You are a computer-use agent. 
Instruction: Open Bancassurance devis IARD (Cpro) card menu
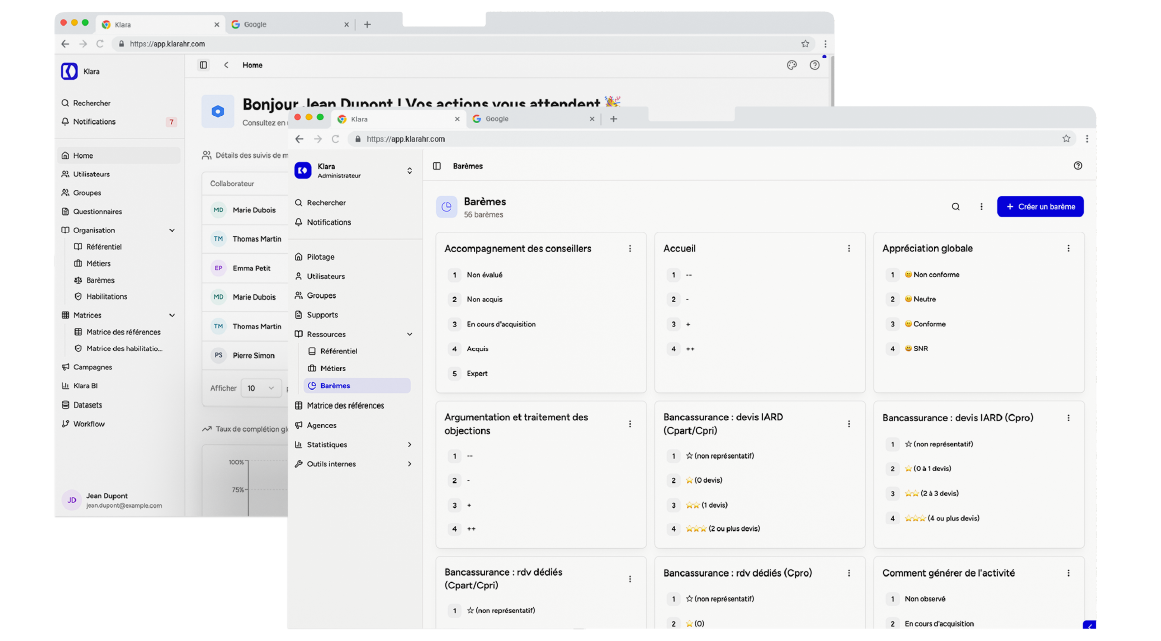tap(1068, 418)
